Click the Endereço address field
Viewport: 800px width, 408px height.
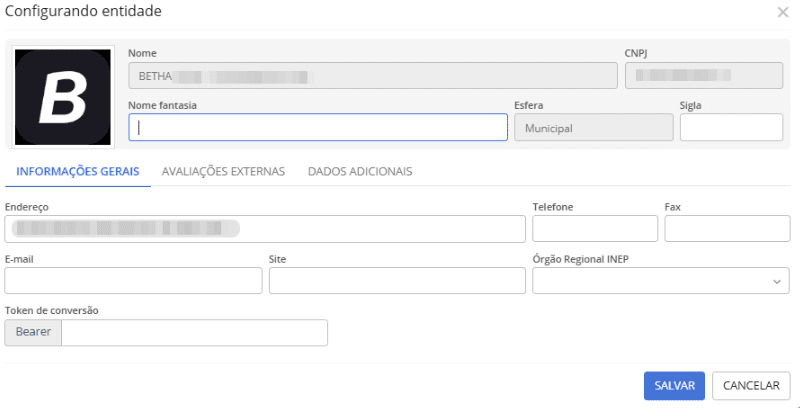click(x=265, y=228)
